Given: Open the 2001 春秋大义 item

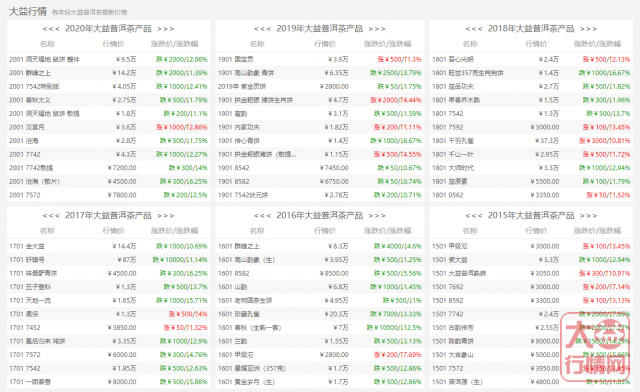Looking at the screenshot, I should 30,100.
